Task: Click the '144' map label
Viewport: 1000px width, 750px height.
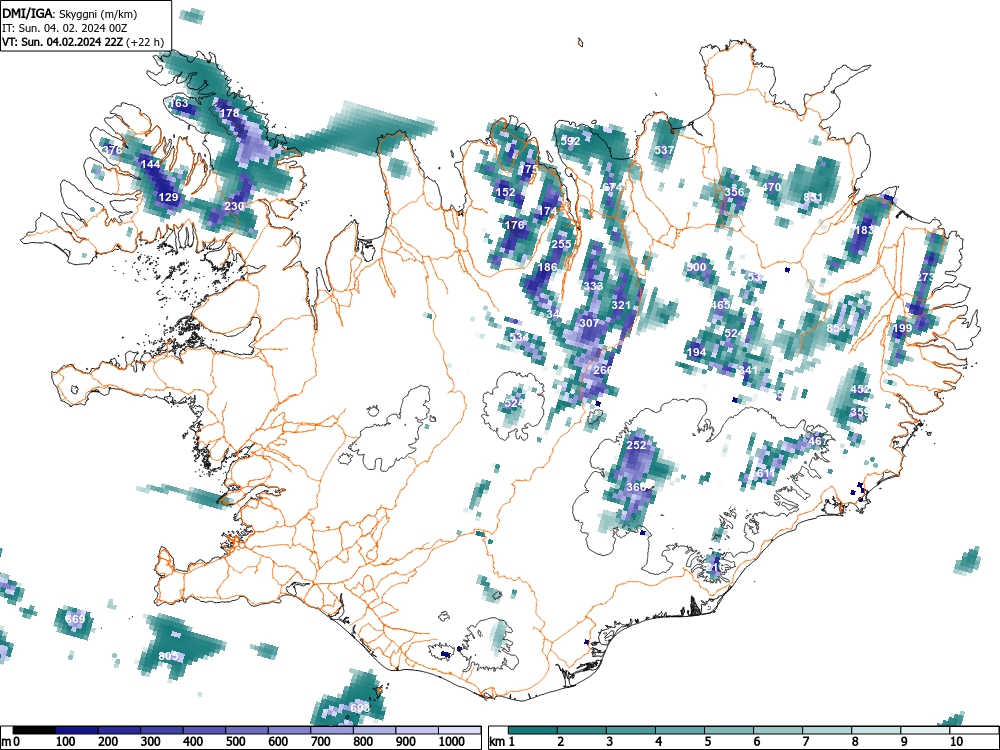Action: (151, 164)
